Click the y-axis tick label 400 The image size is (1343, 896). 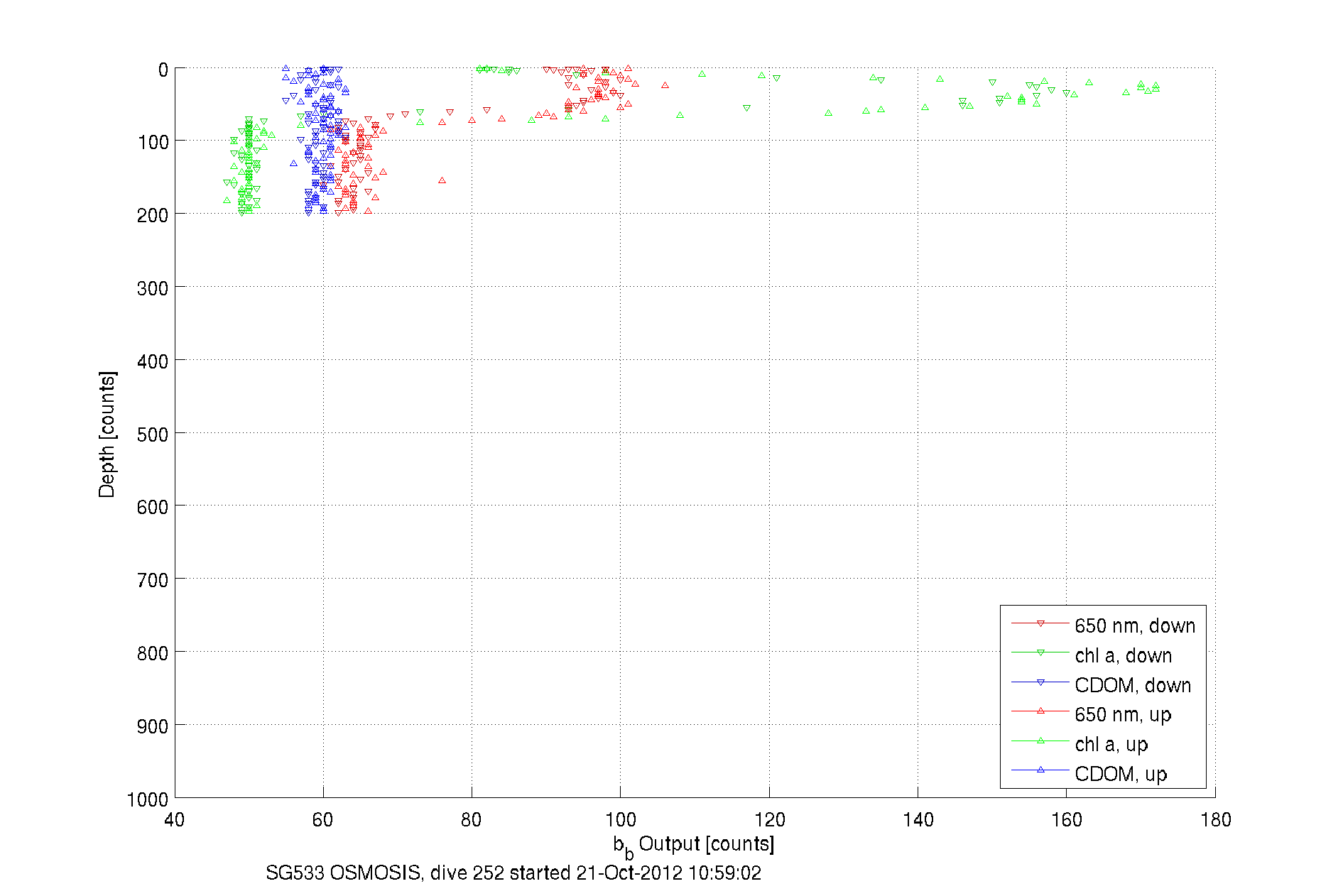153,362
